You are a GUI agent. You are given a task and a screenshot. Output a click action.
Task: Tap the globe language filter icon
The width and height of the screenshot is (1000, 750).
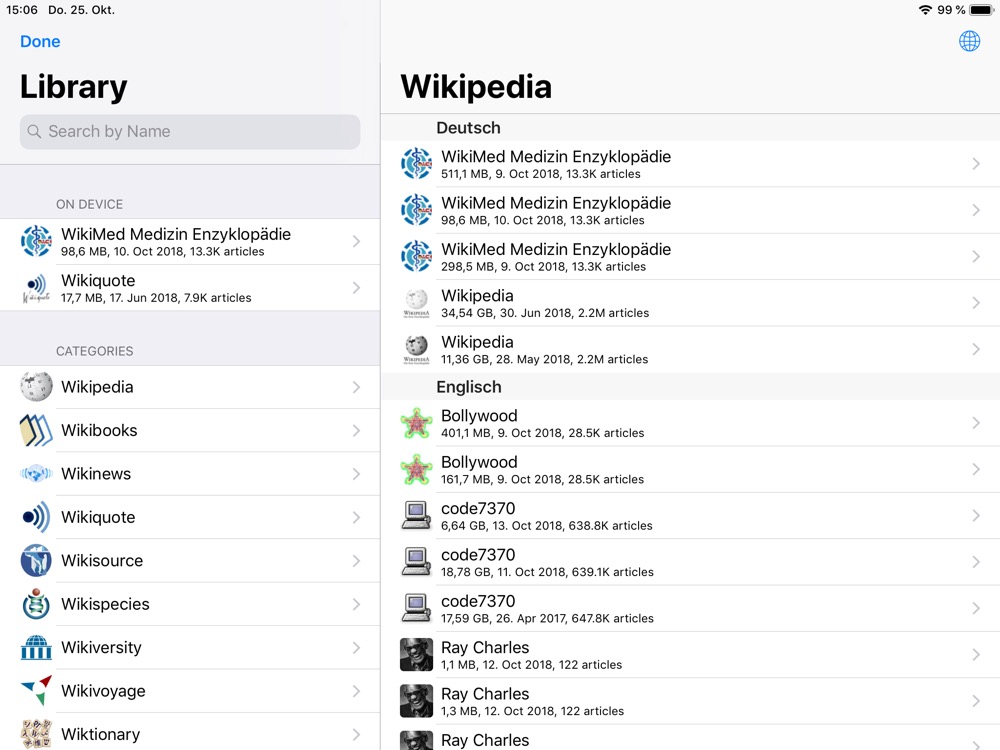[x=969, y=41]
